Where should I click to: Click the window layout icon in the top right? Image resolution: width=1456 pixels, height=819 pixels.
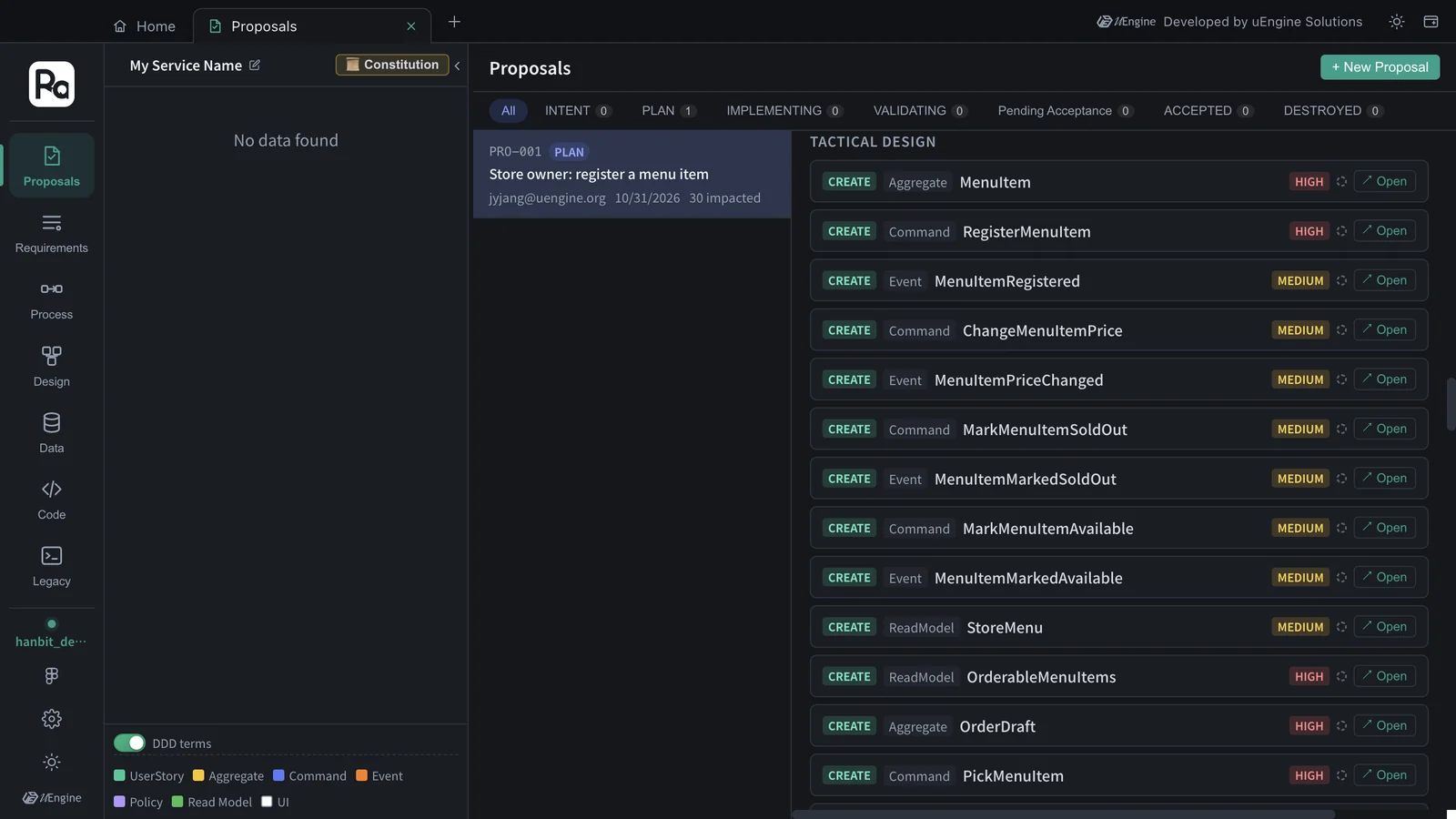pos(1431,22)
